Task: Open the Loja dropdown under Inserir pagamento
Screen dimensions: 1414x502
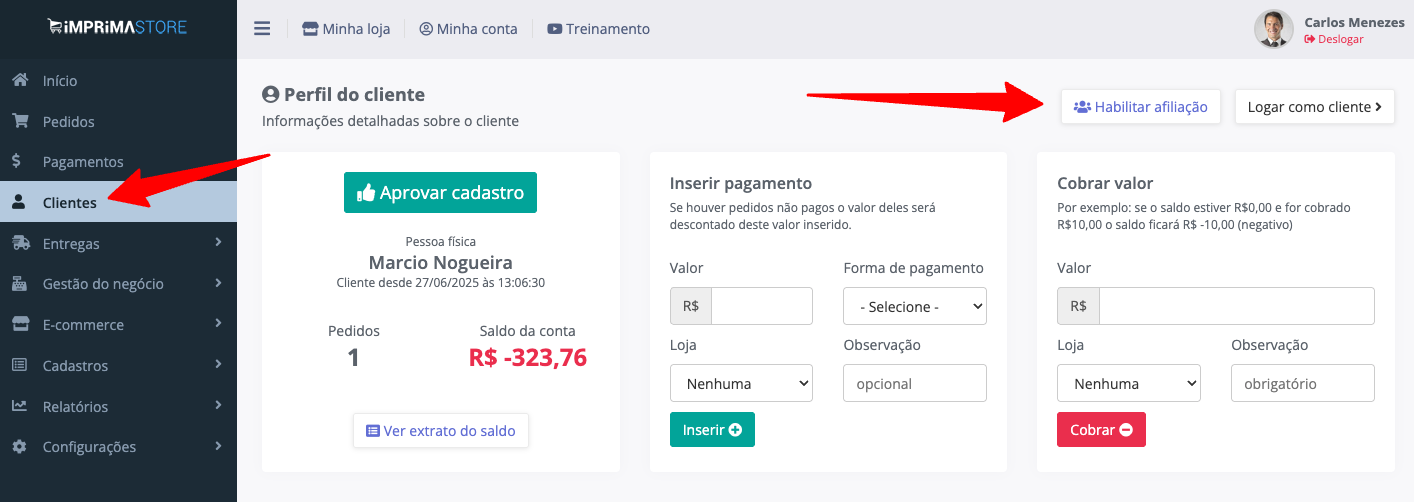Action: (741, 383)
